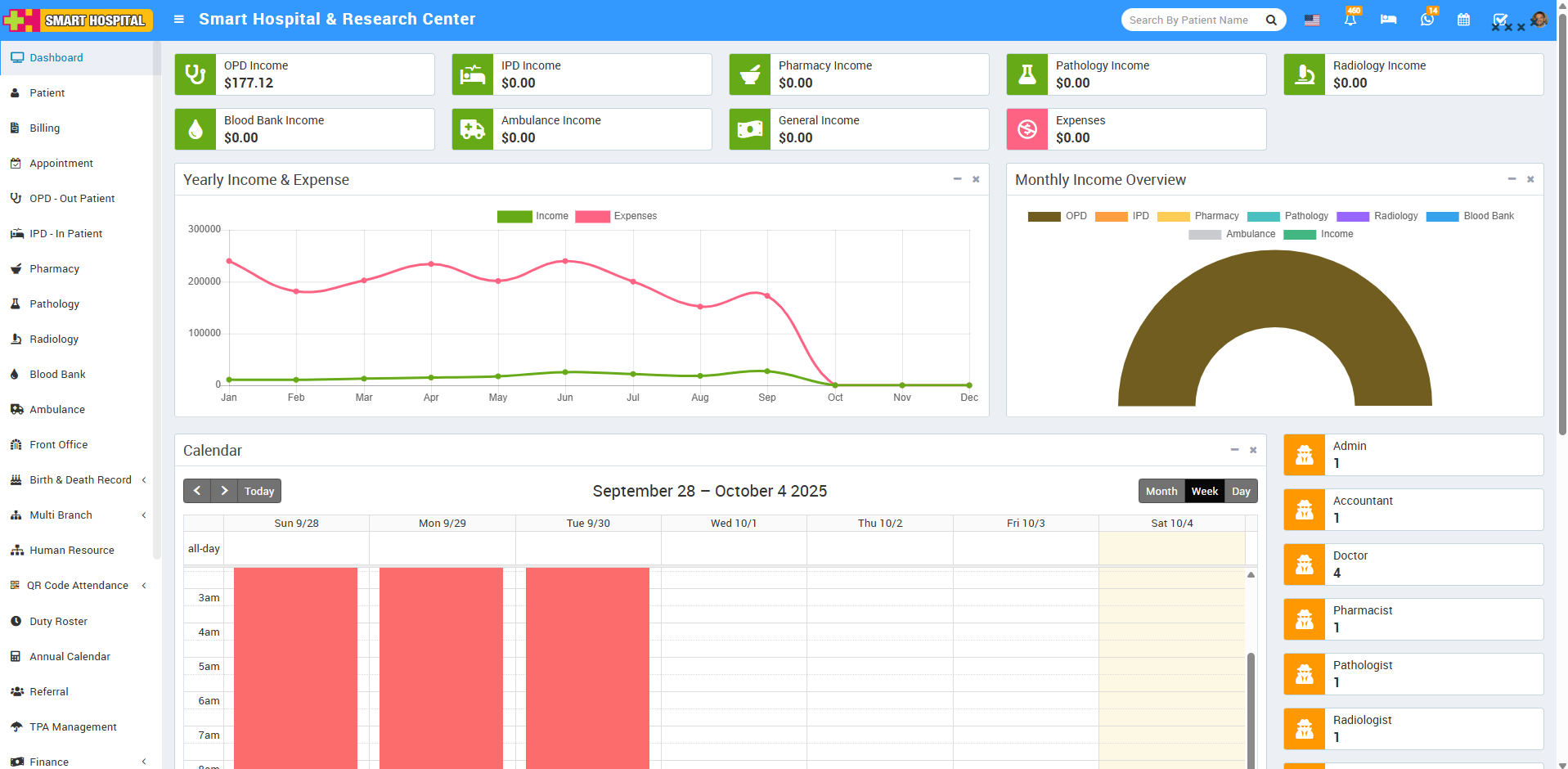Click the search magnifier icon
The width and height of the screenshot is (1568, 769).
point(1271,20)
